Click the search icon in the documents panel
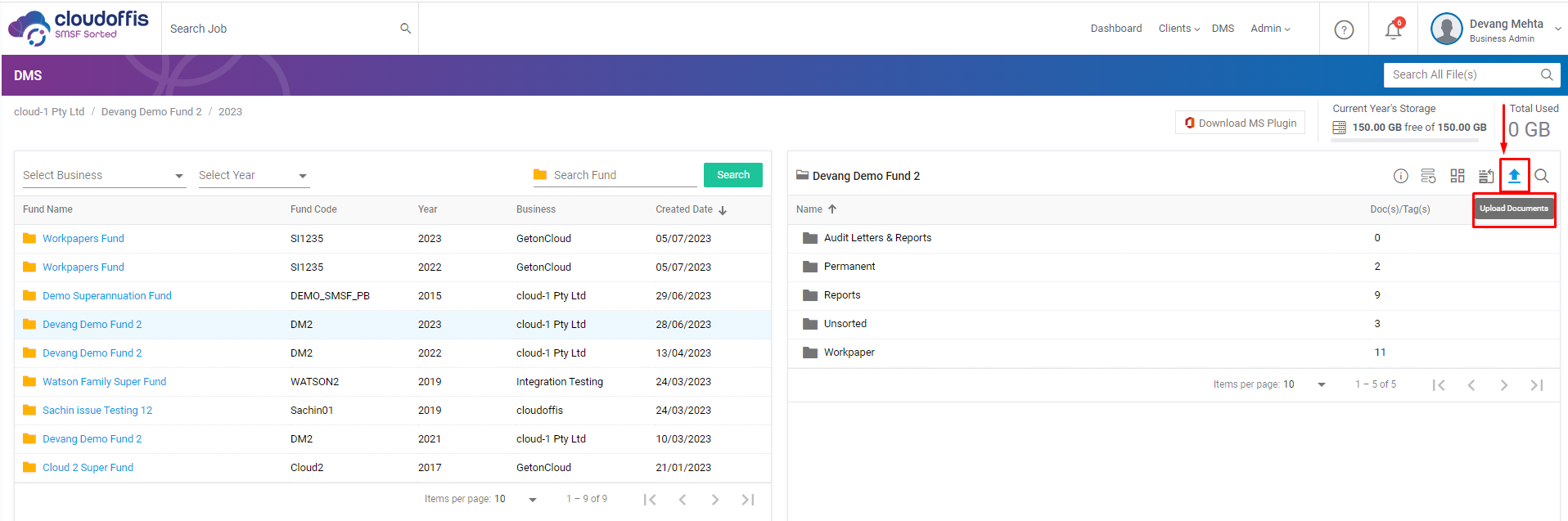1568x521 pixels. tap(1542, 176)
